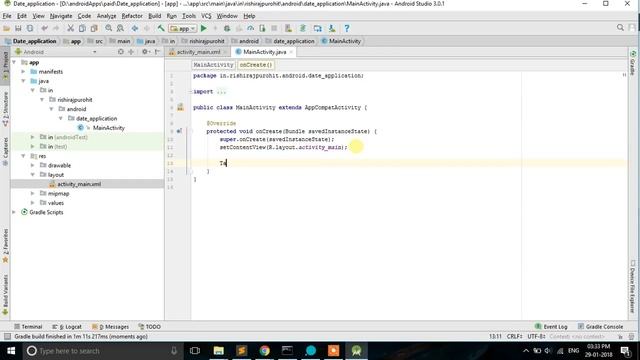Click the Search Everywhere magnifier icon

(620, 27)
